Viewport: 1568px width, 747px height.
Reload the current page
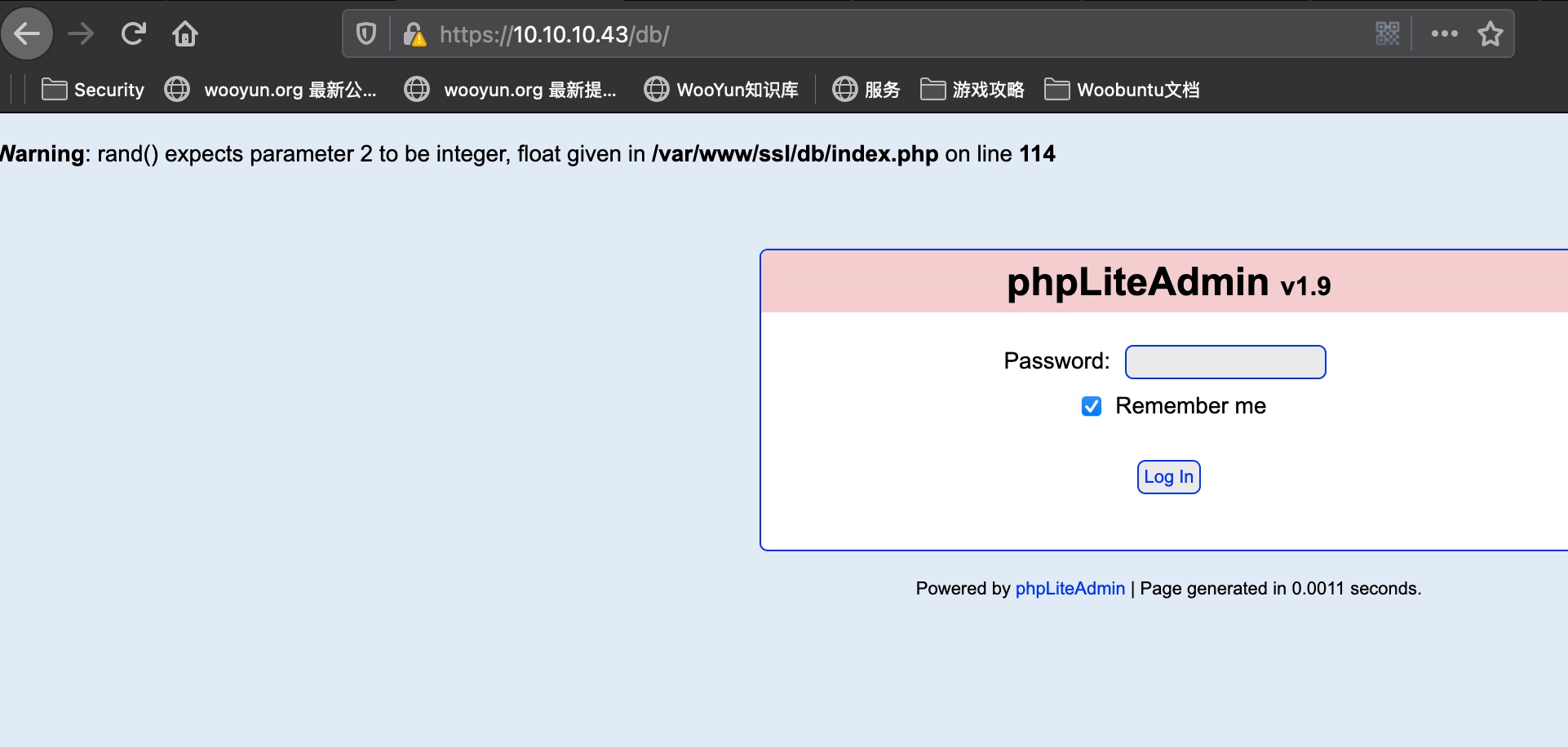tap(133, 34)
